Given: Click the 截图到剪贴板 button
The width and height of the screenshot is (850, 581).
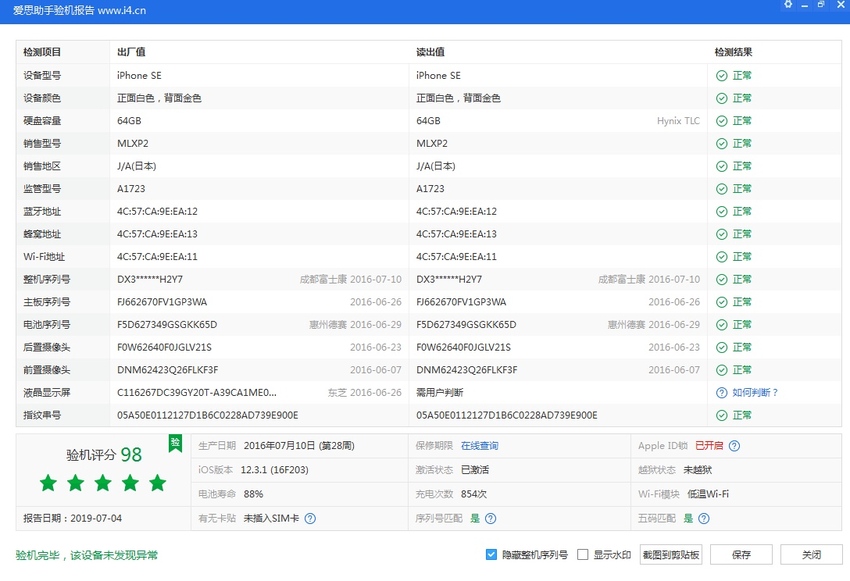Looking at the screenshot, I should coord(671,554).
